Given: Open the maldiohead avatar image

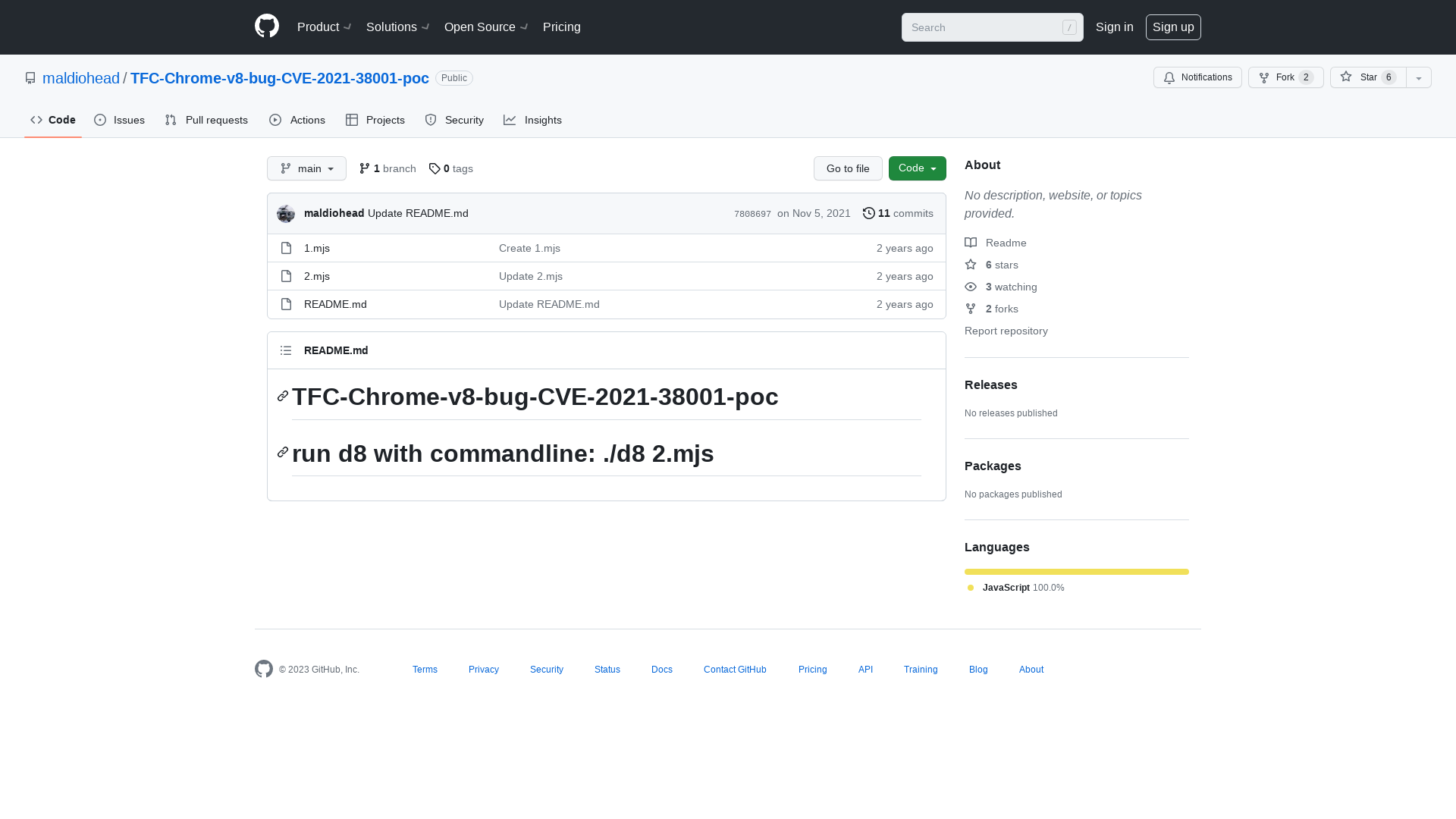Looking at the screenshot, I should tap(286, 214).
